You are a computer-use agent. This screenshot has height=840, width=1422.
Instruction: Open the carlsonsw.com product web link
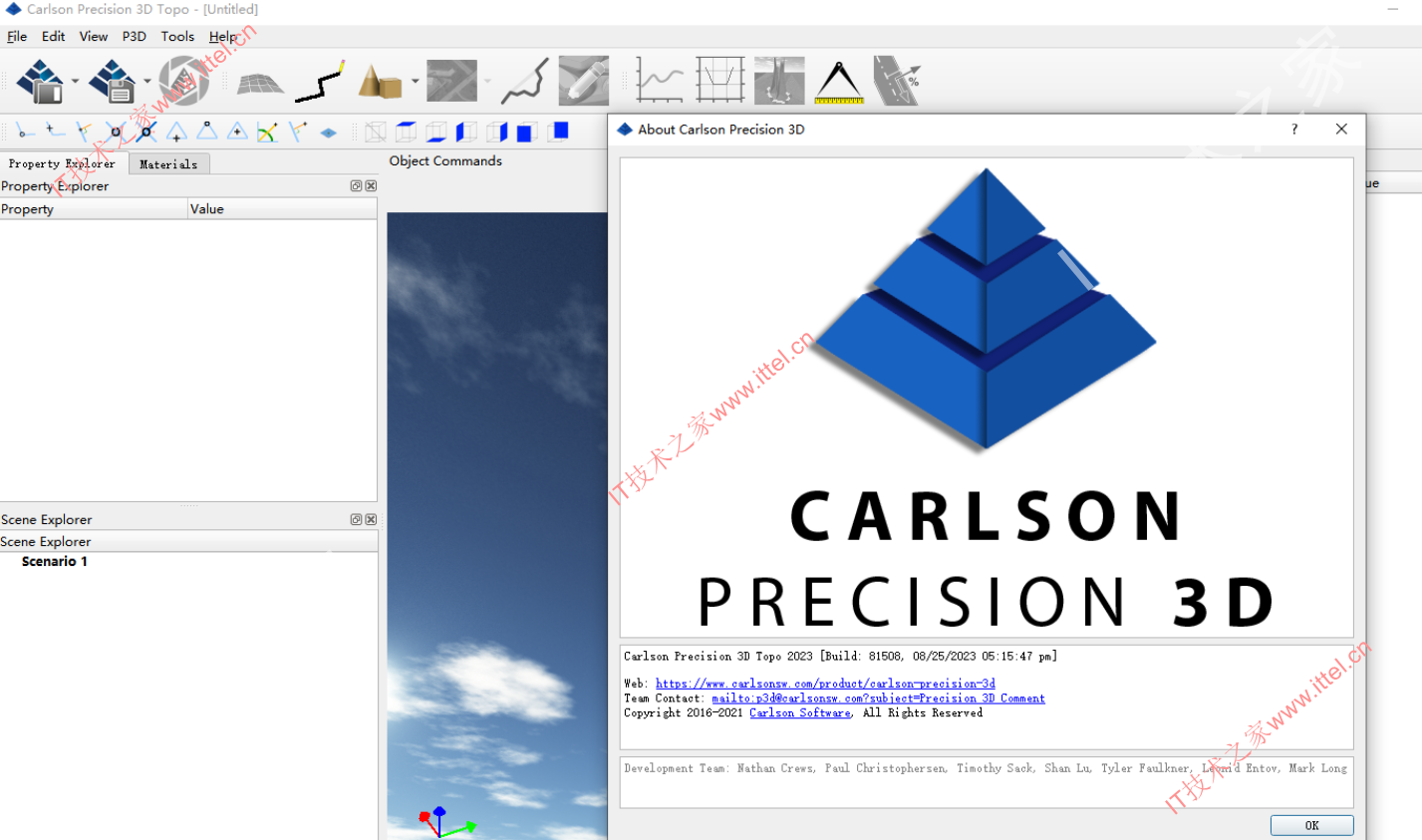(x=825, y=684)
